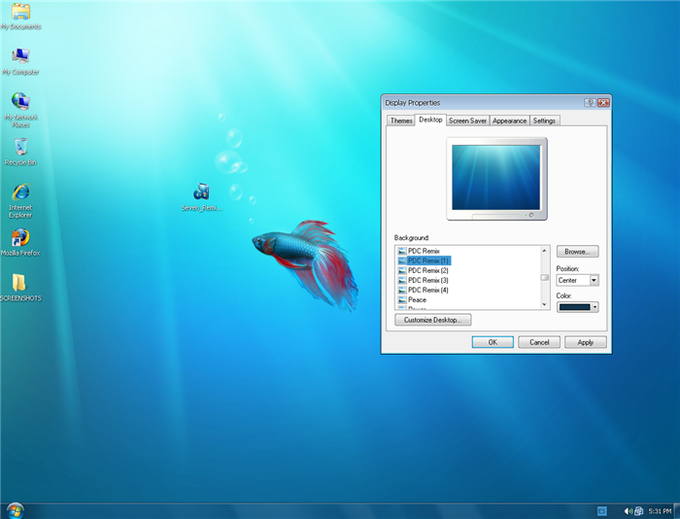Click the taskbar clock showing 5:31 PM

point(660,511)
